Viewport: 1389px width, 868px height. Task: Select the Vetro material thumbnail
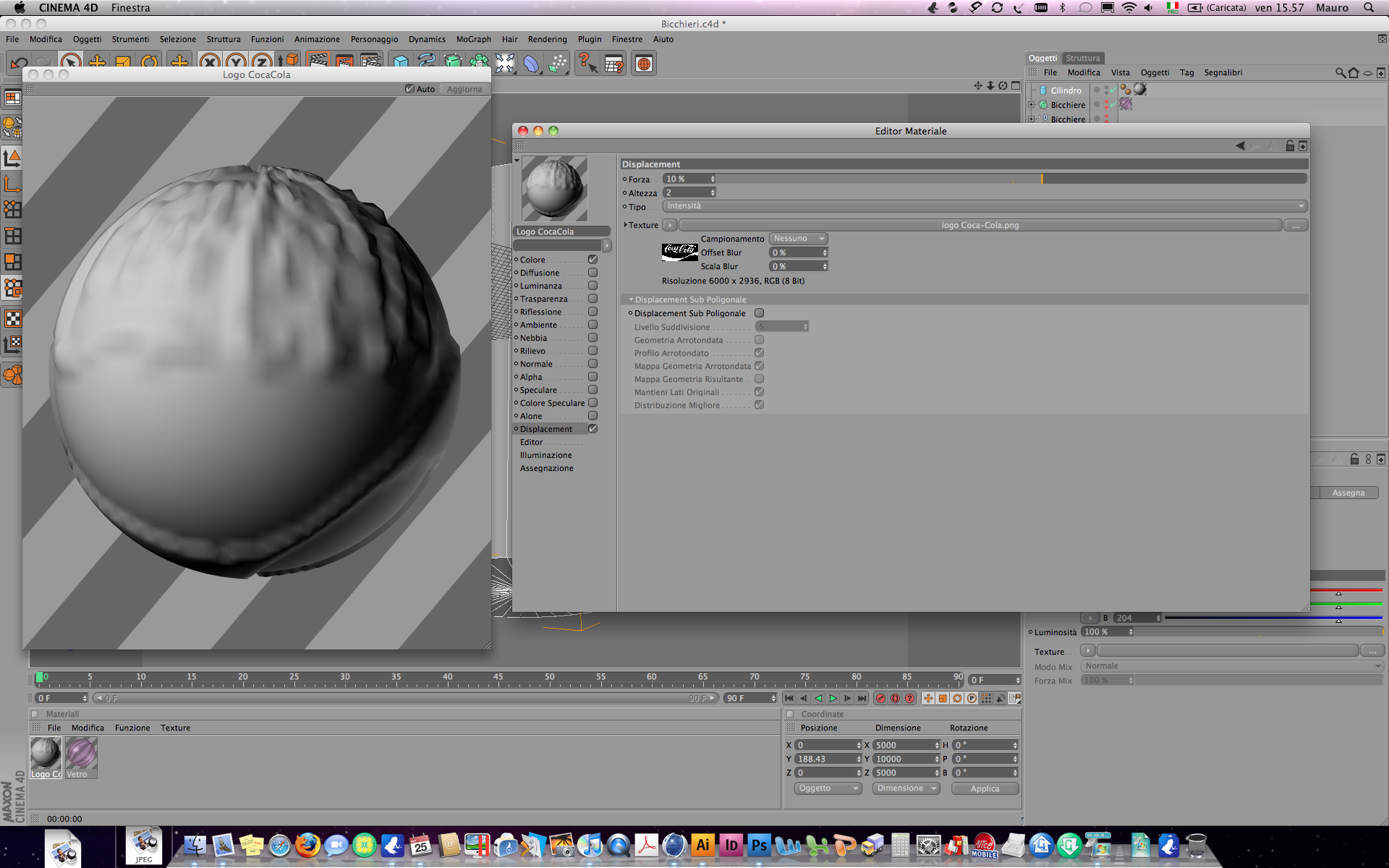tap(81, 754)
